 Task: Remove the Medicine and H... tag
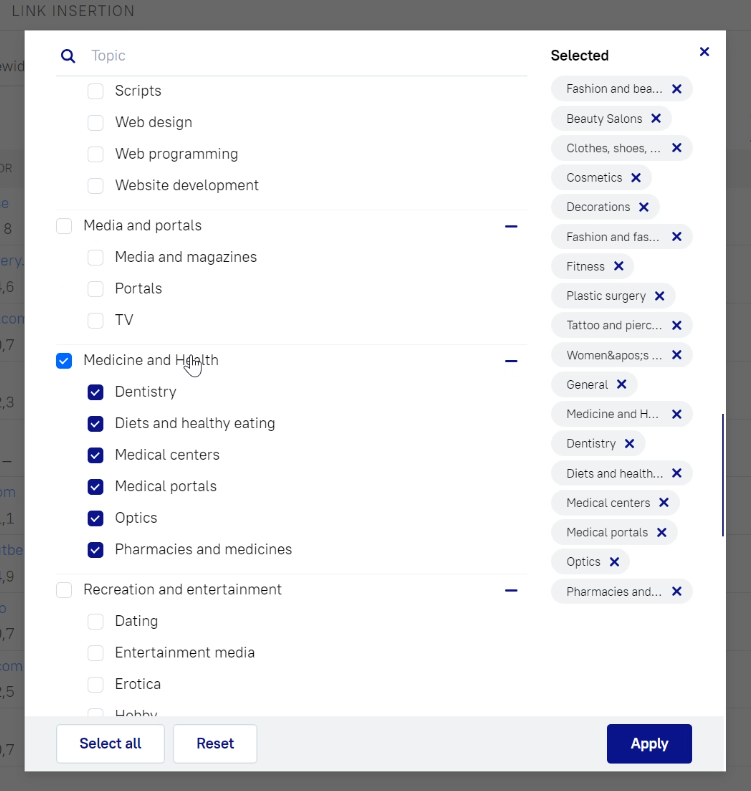pyautogui.click(x=677, y=414)
